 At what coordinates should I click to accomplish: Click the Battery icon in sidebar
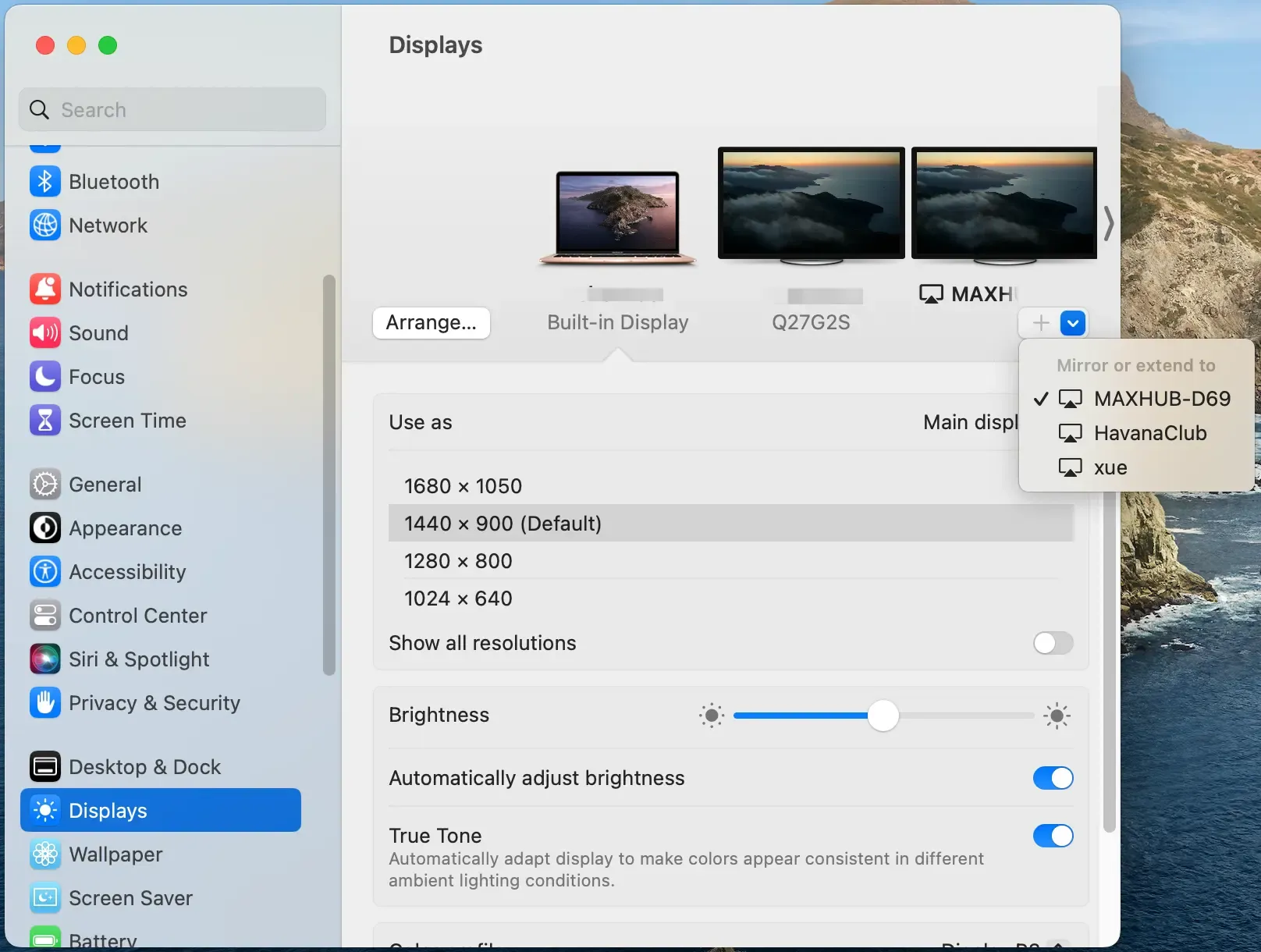(x=45, y=937)
